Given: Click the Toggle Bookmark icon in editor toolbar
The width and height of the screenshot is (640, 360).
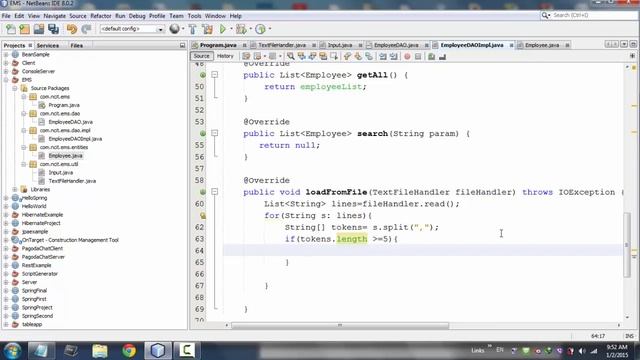Looking at the screenshot, I should [x=369, y=56].
